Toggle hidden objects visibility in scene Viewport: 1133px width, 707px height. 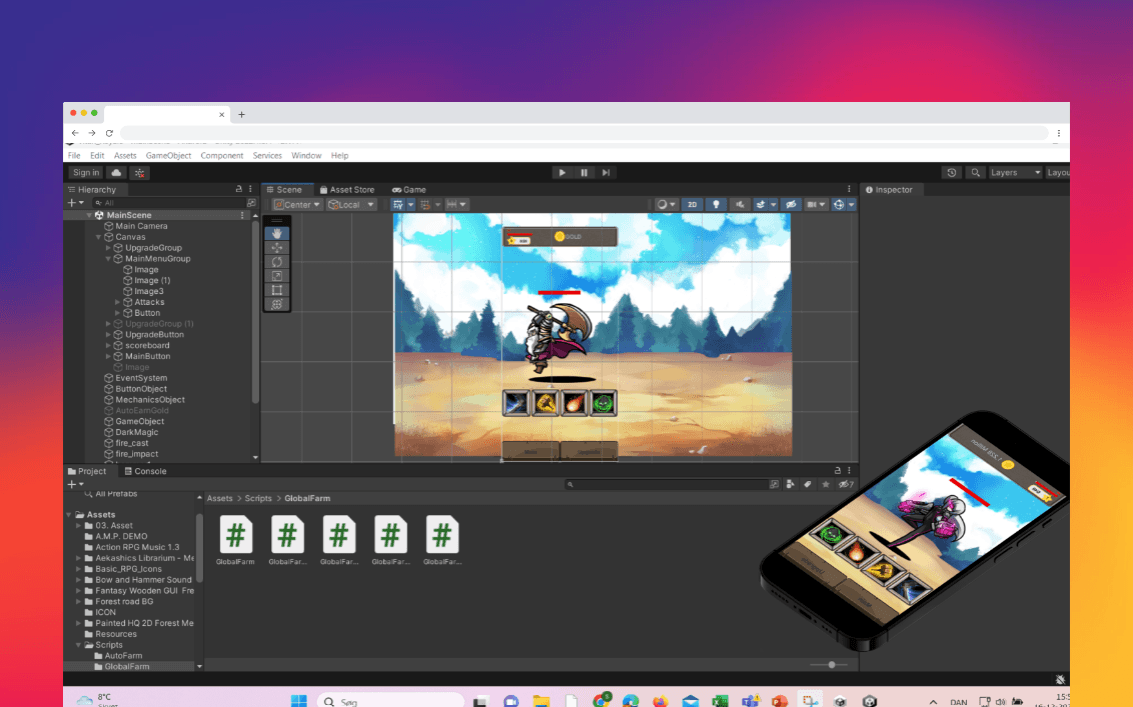[791, 205]
